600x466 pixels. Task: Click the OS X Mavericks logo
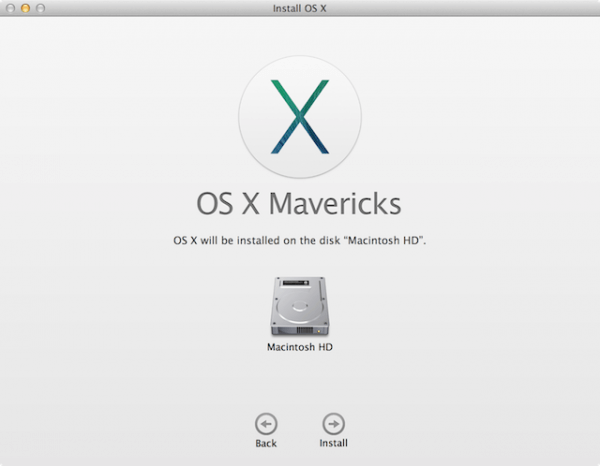click(x=300, y=117)
